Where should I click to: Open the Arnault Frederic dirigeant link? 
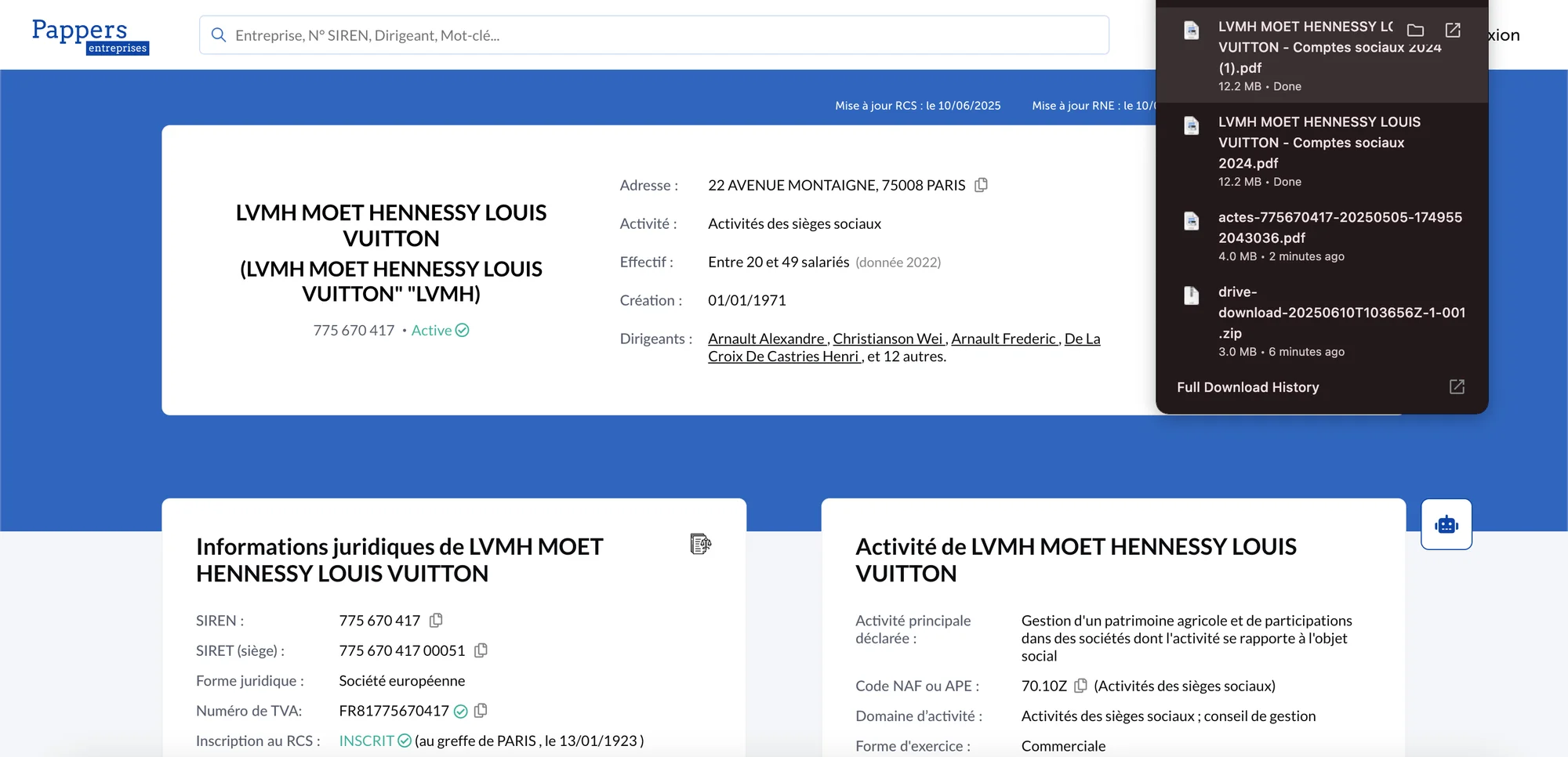pyautogui.click(x=1004, y=339)
